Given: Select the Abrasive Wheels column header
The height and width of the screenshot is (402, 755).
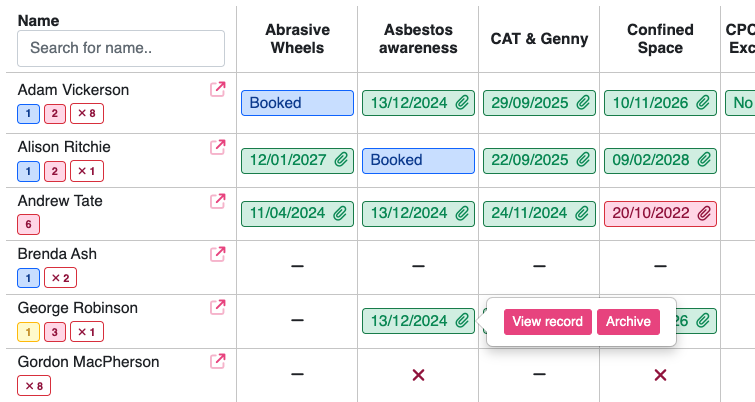Looking at the screenshot, I should pos(297,39).
